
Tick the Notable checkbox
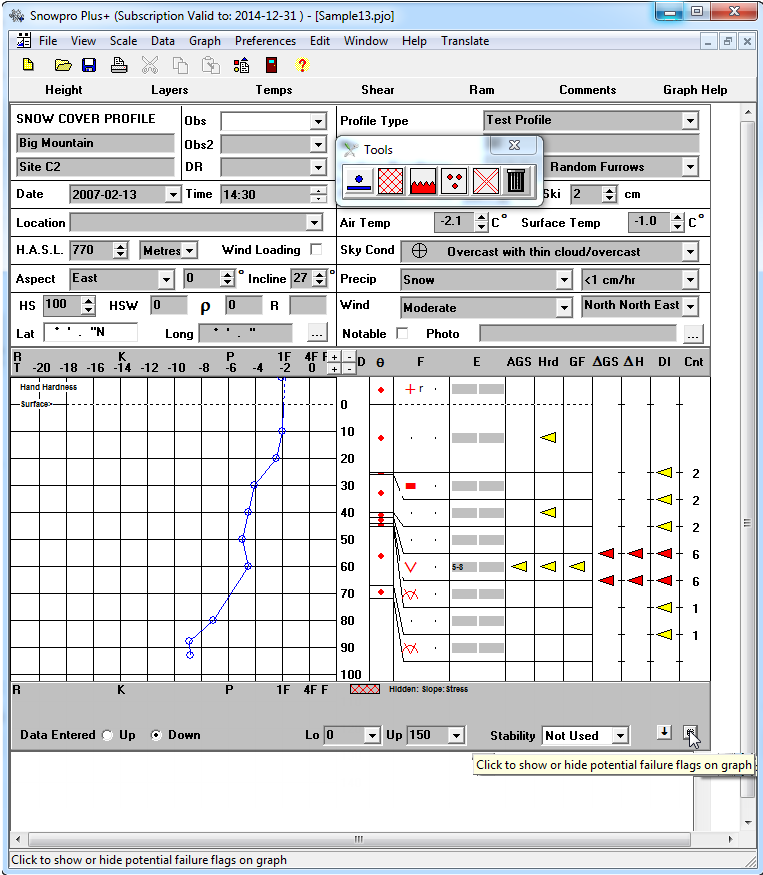pos(403,333)
